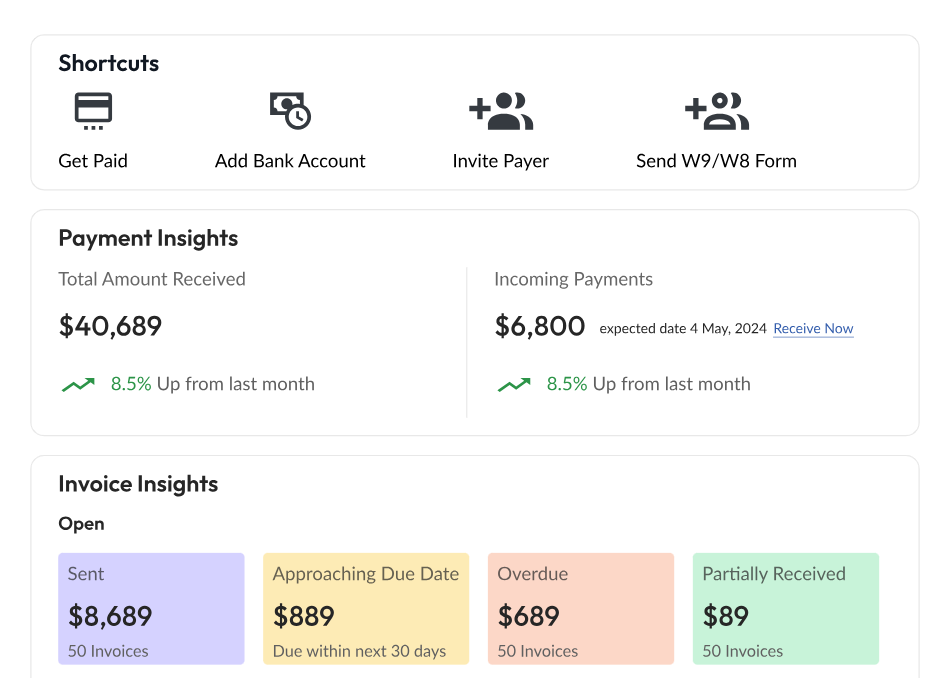Click the Get Paid shortcut label
Viewport: 949px width, 678px height.
click(x=93, y=160)
